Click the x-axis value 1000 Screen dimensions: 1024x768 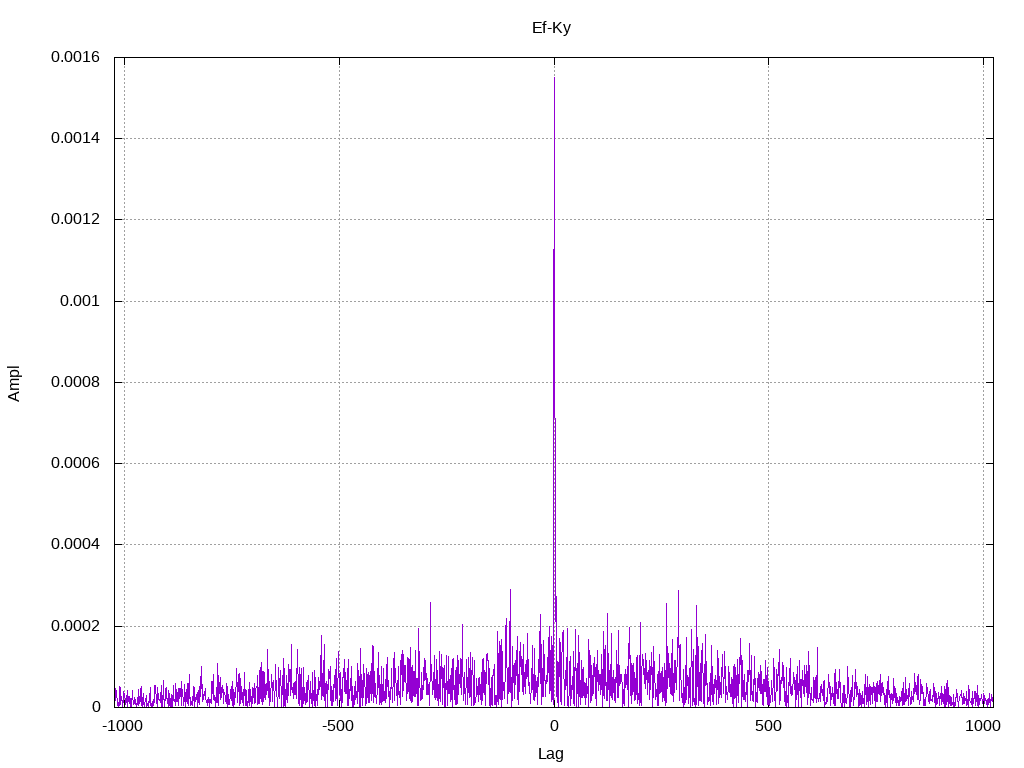(983, 726)
